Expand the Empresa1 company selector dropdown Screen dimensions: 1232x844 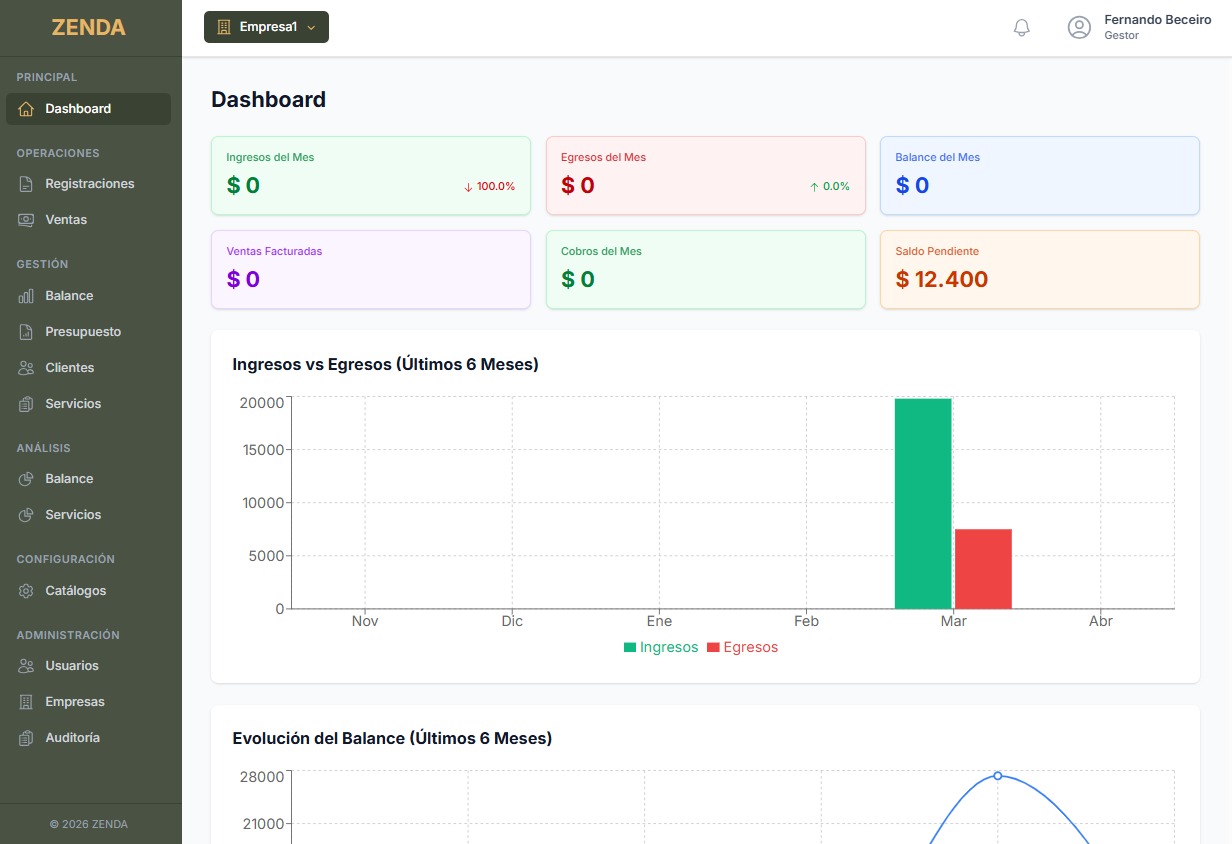(x=266, y=27)
